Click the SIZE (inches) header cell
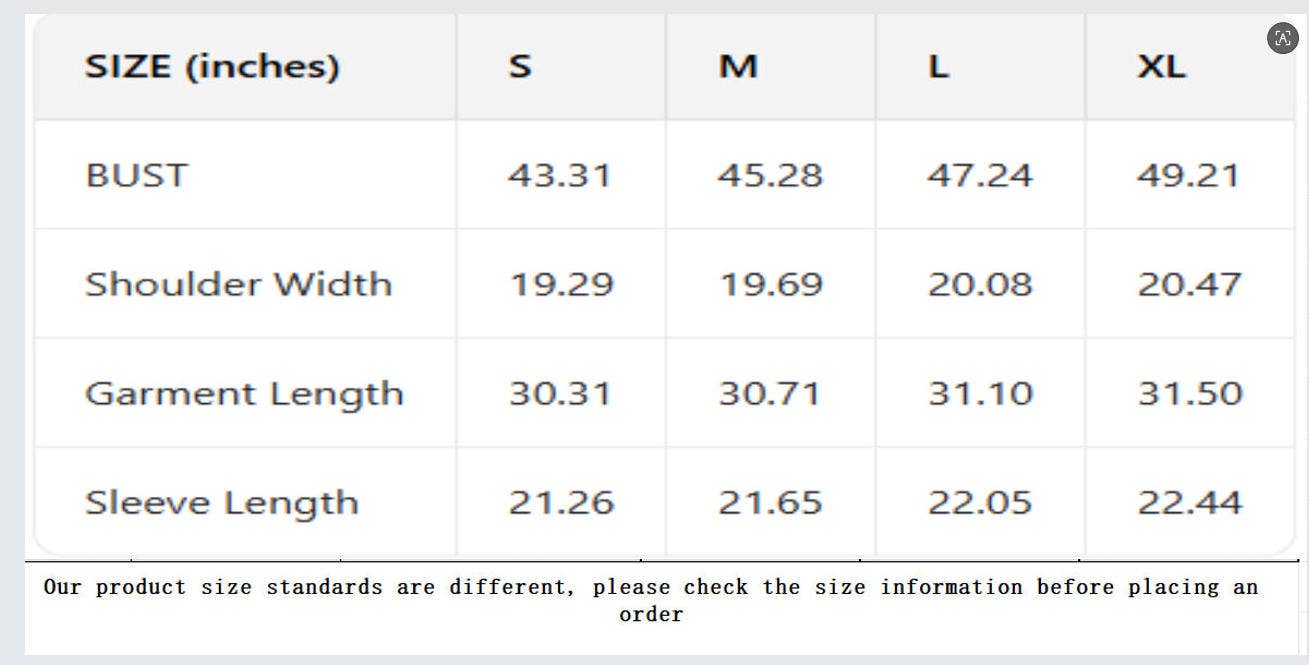The width and height of the screenshot is (1309, 665). pos(212,67)
